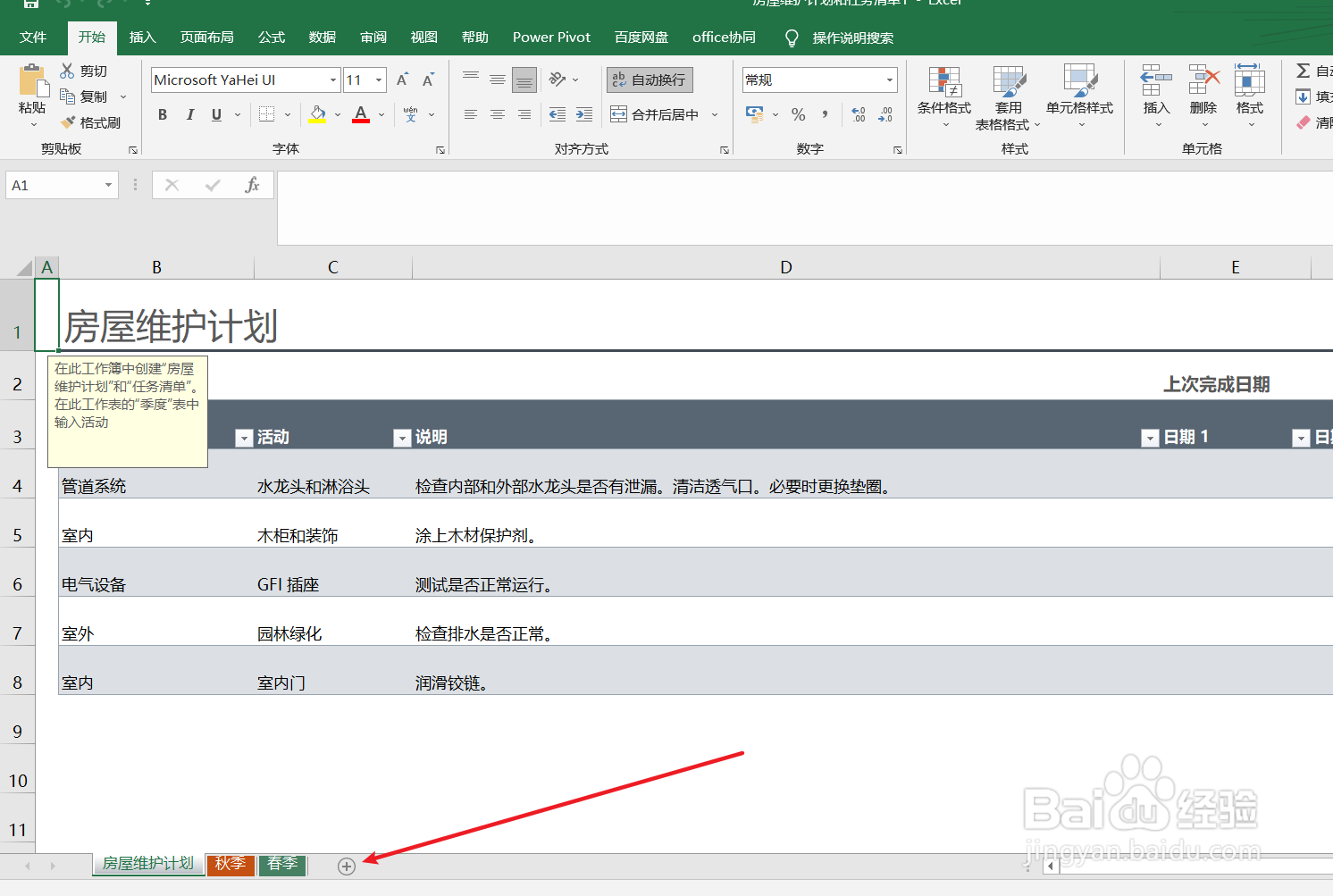Set middle vertical alignment
The width and height of the screenshot is (1333, 896).
point(498,80)
